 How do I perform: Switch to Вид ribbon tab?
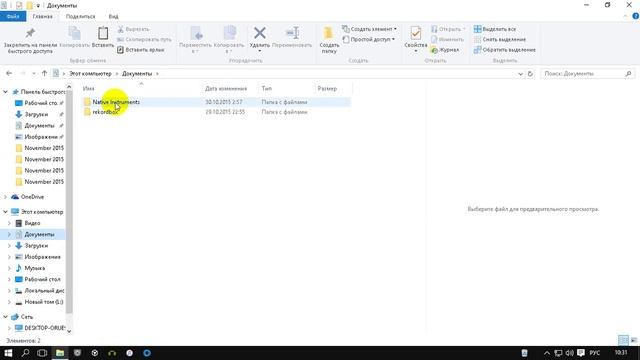click(113, 16)
